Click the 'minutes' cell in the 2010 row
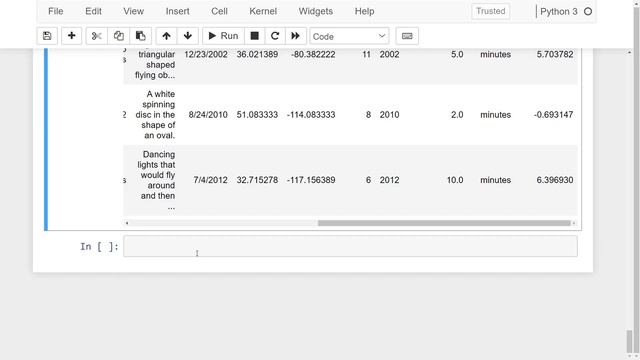Screen dimensions: 640x360 point(496,115)
